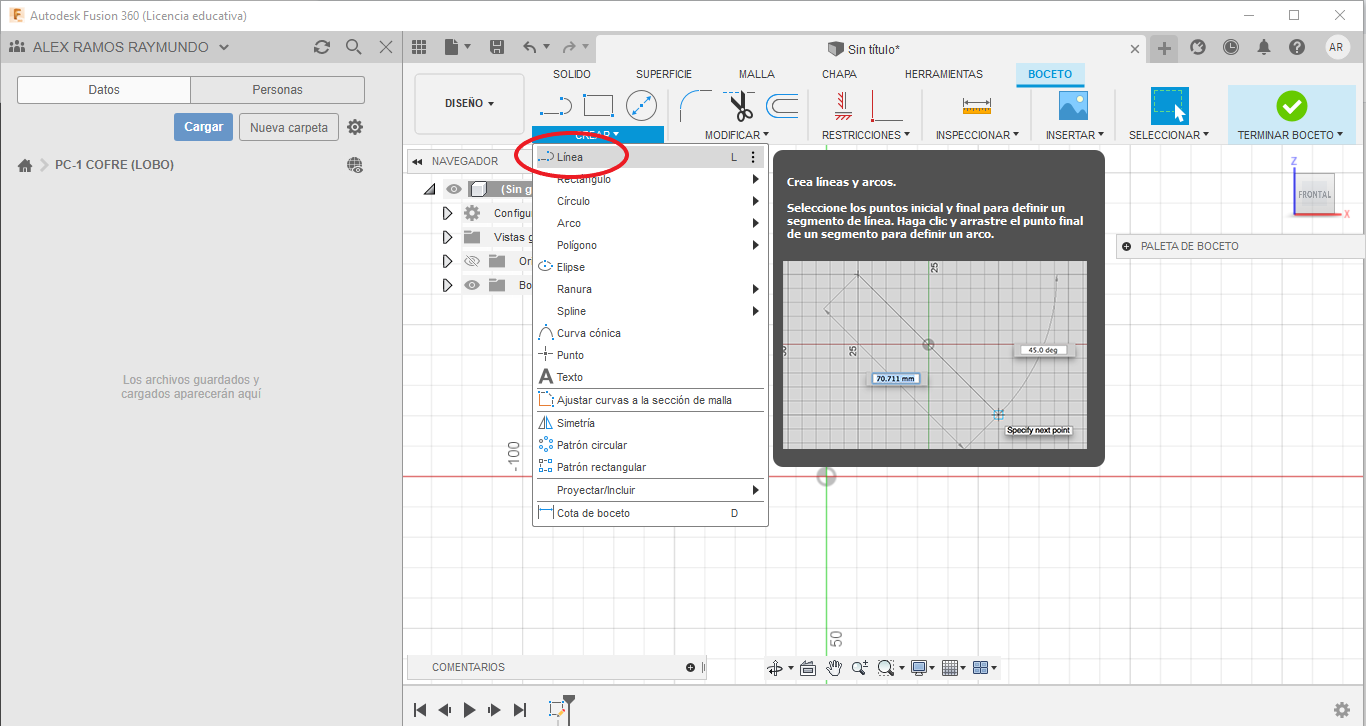Select the two-point rectangle tool icon
Viewport: 1366px width, 726px height.
[x=598, y=105]
